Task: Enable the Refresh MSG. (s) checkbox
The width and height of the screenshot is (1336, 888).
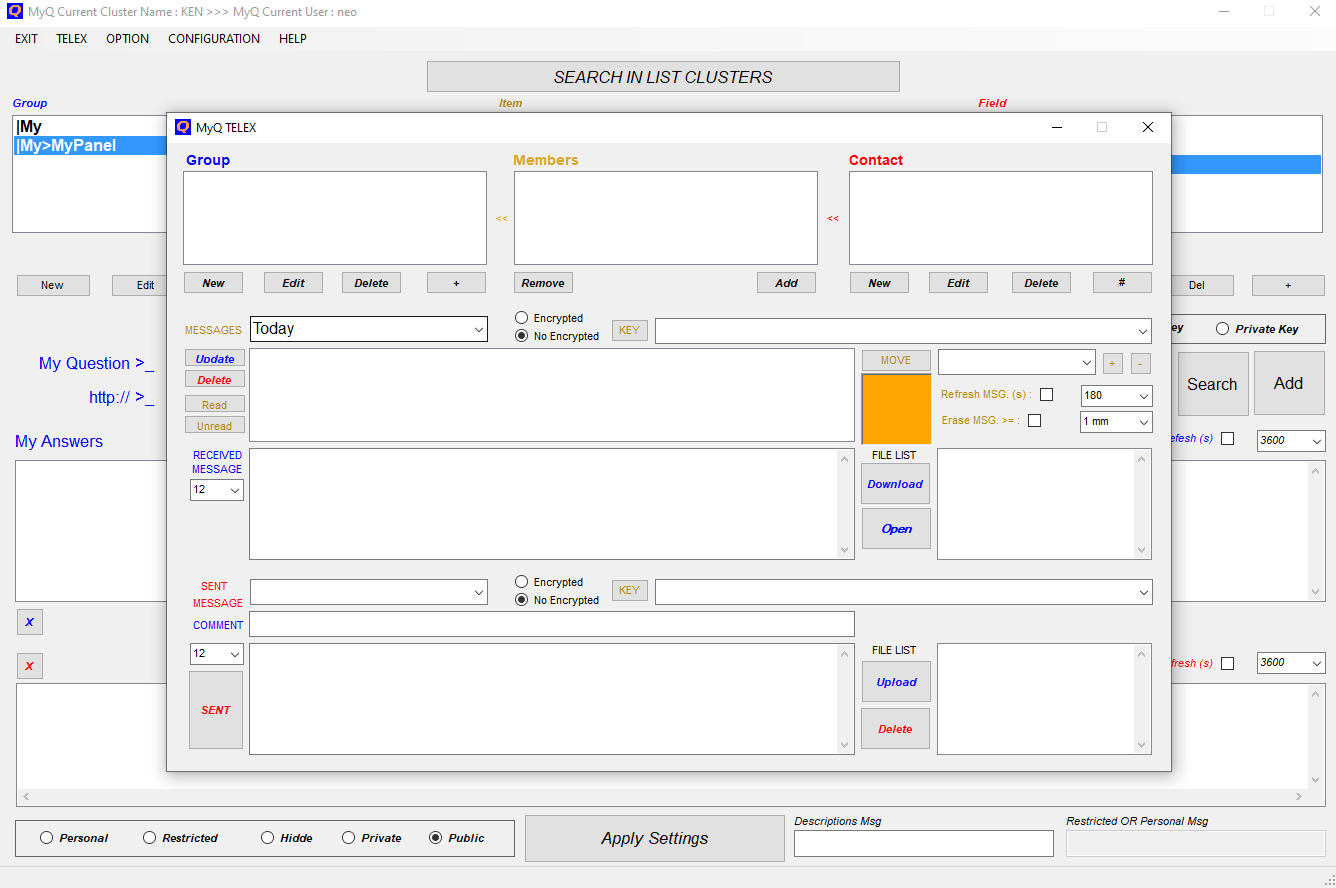Action: click(1046, 394)
